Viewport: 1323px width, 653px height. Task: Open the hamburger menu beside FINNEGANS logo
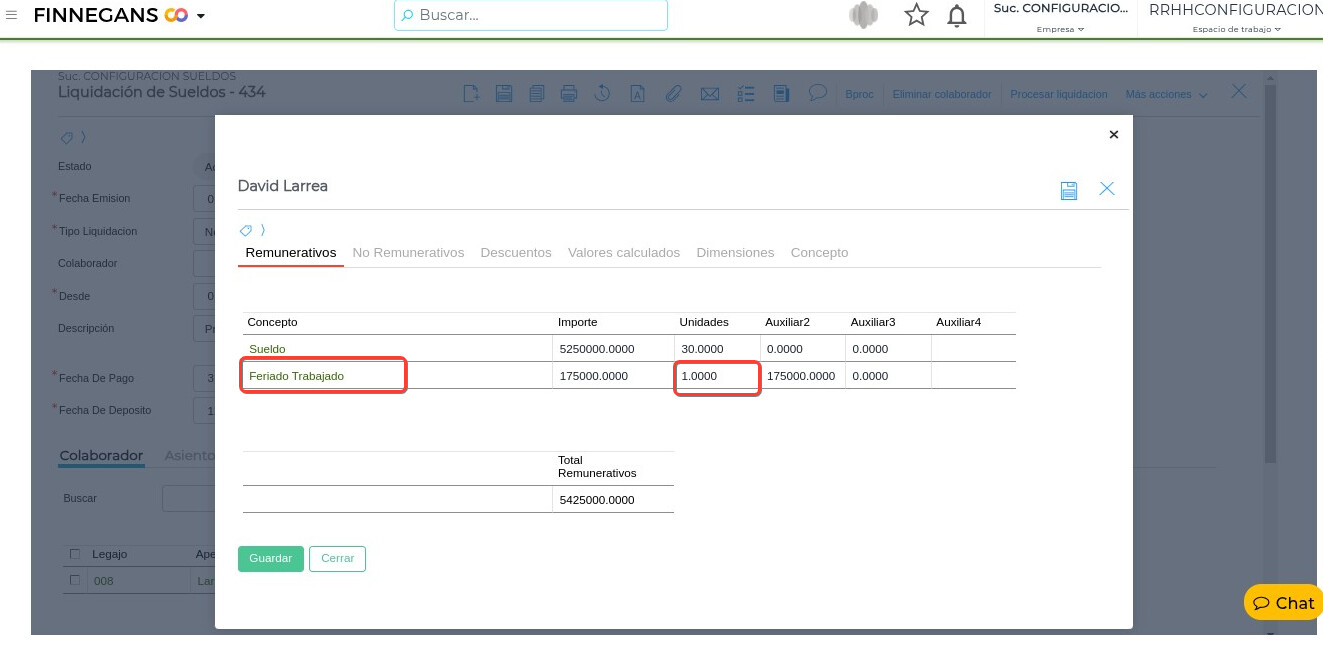point(12,15)
